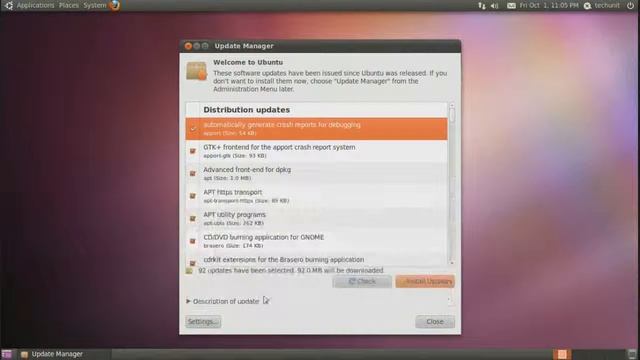The width and height of the screenshot is (640, 360).
Task: Uncheck CD/DVD burning application for GNOME
Action: click(x=193, y=241)
